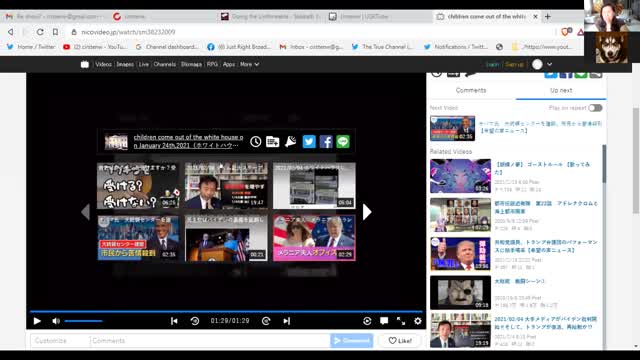640x360 pixels.
Task: Mute the video volume speaker icon
Action: (x=56, y=321)
